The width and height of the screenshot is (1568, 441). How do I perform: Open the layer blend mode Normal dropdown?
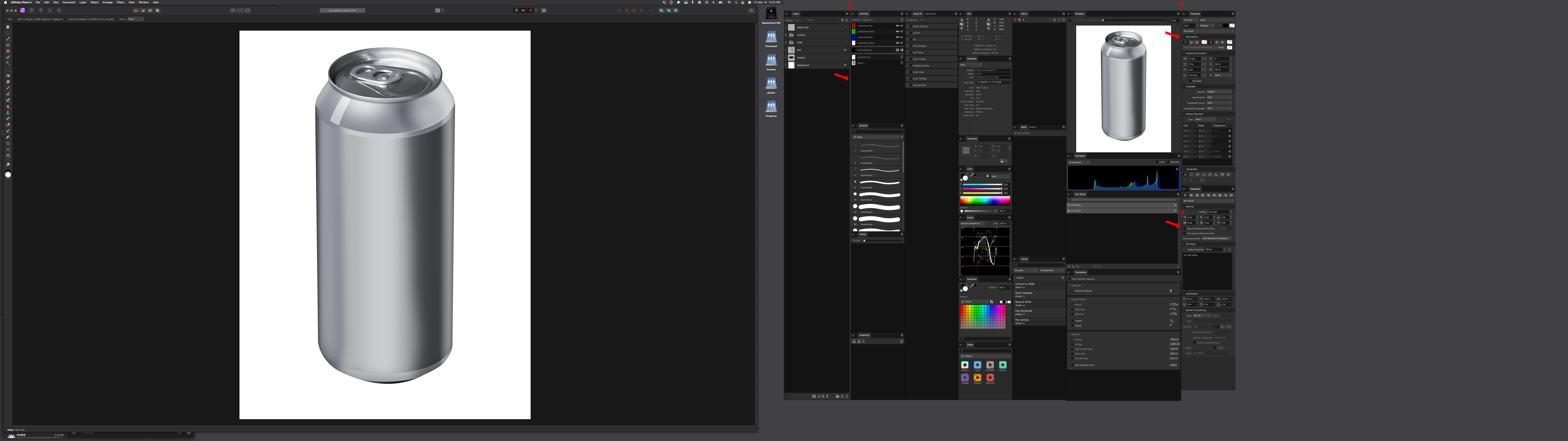(x=823, y=20)
